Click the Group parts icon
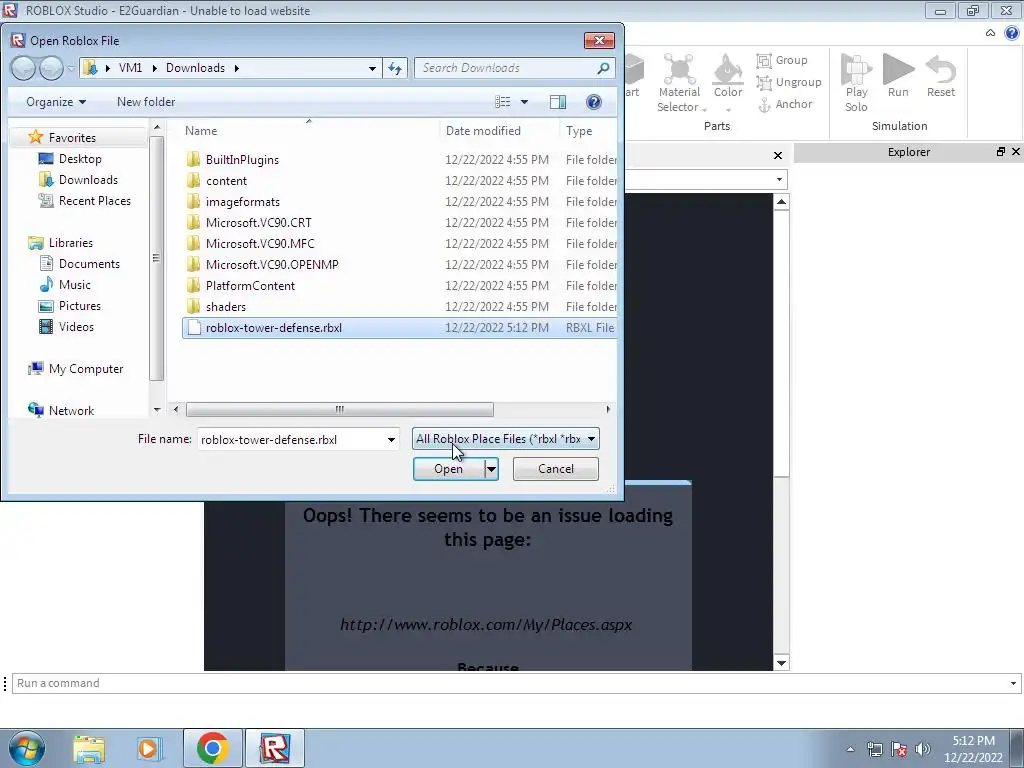Screen dimensions: 1024x768 point(782,60)
